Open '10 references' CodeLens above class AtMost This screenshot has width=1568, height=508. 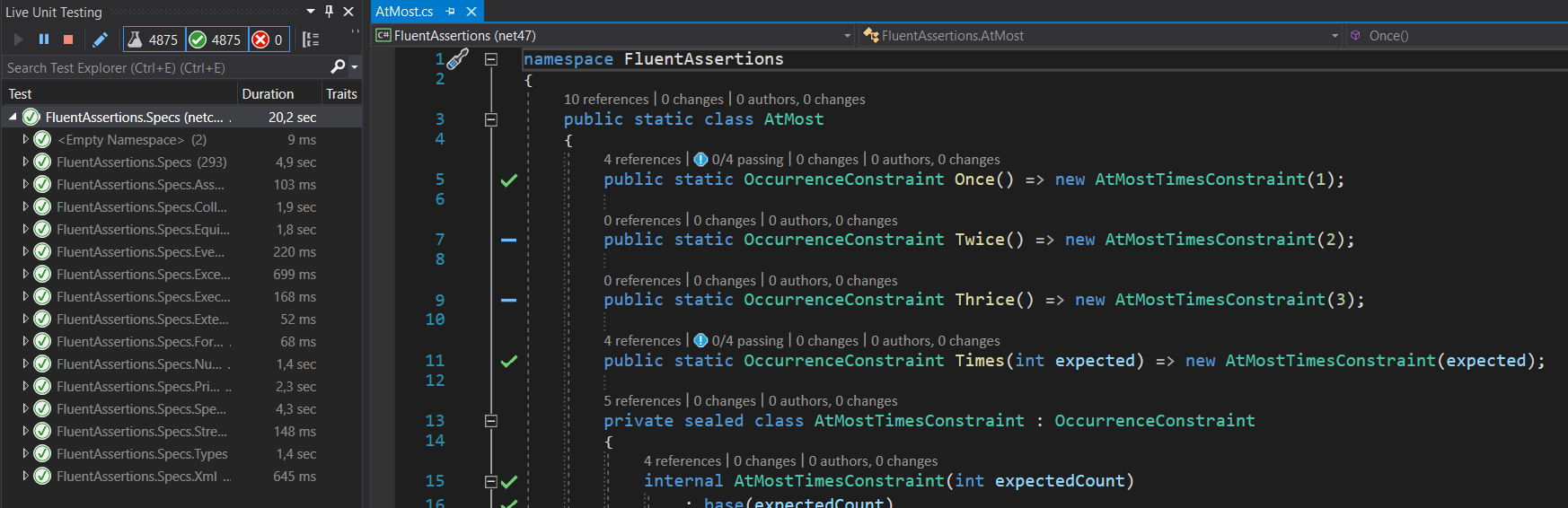pos(606,100)
